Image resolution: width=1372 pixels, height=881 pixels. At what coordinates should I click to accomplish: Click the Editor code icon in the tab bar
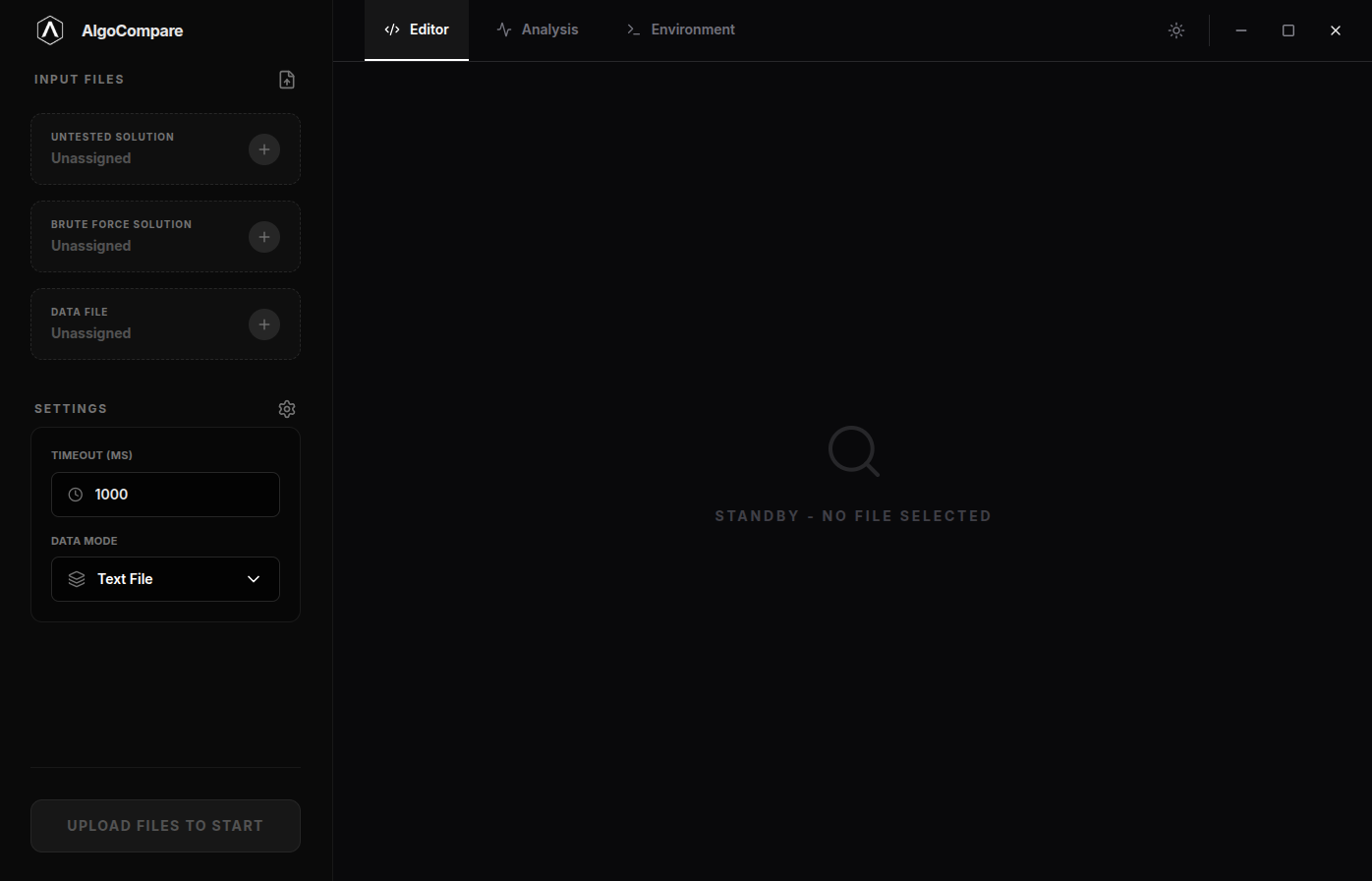[x=391, y=29]
